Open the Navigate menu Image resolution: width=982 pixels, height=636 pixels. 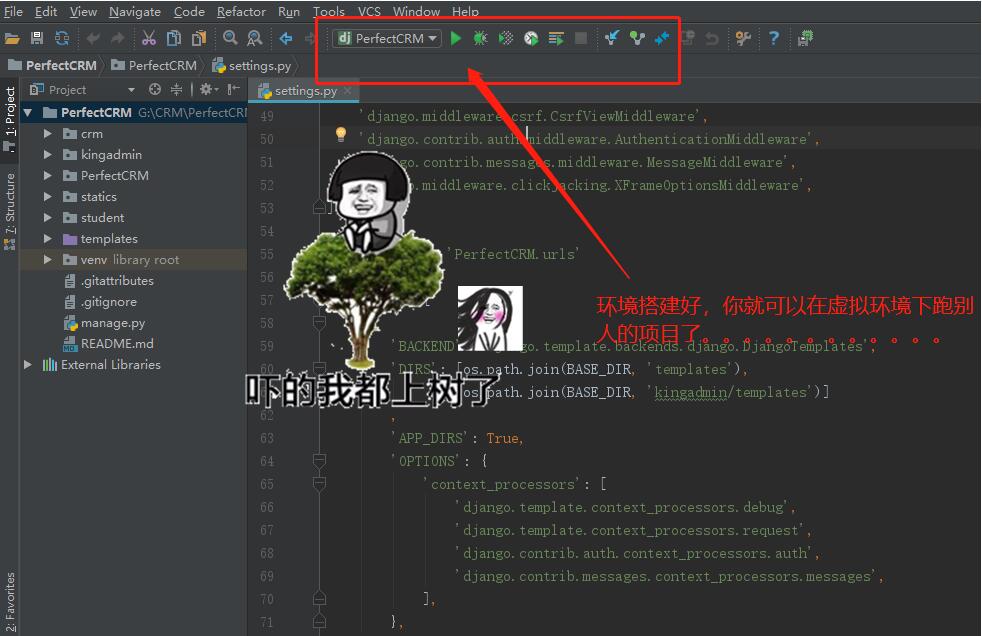point(135,11)
